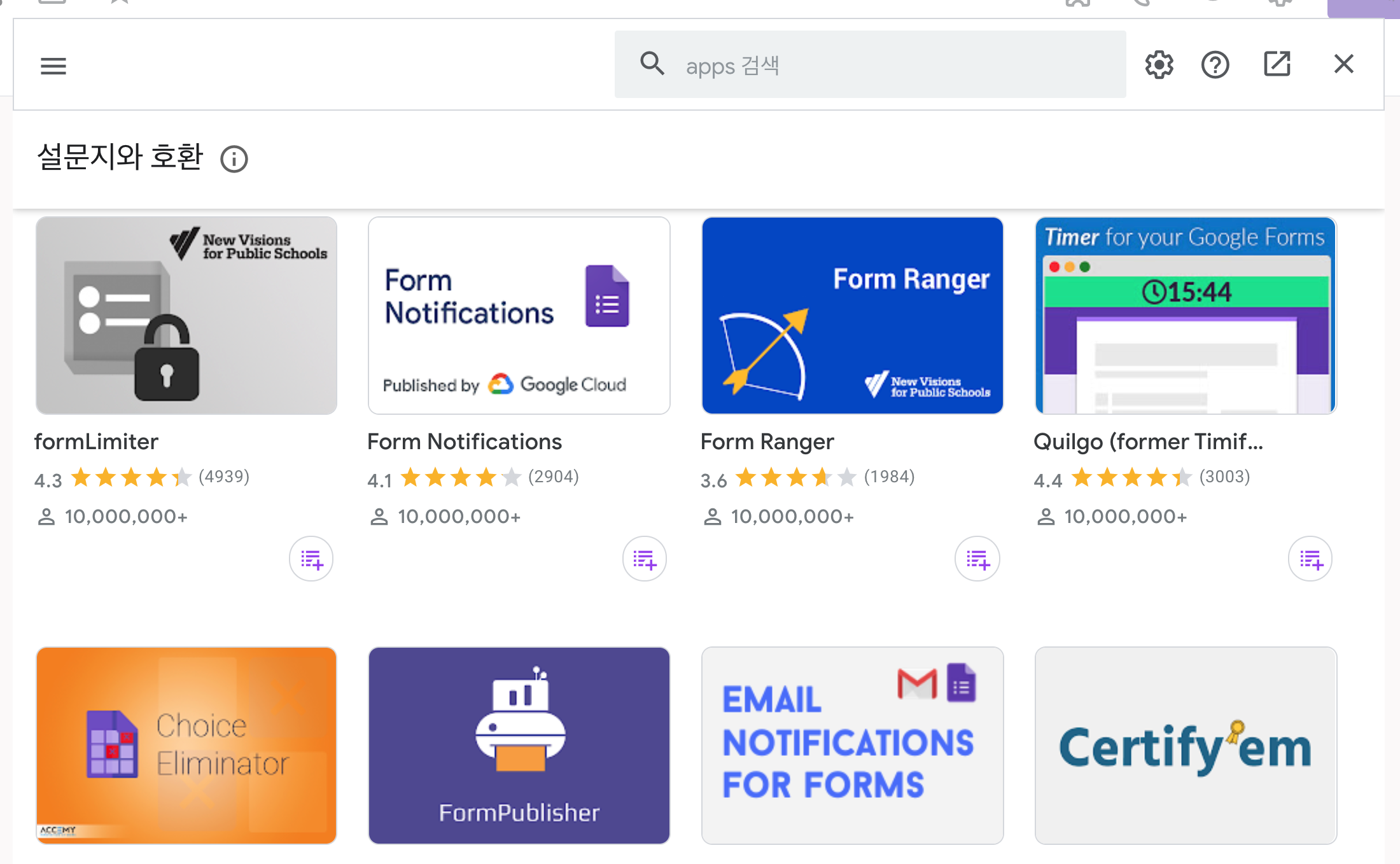Install Form Ranger via add button
The height and width of the screenshot is (864, 1400).
(977, 559)
